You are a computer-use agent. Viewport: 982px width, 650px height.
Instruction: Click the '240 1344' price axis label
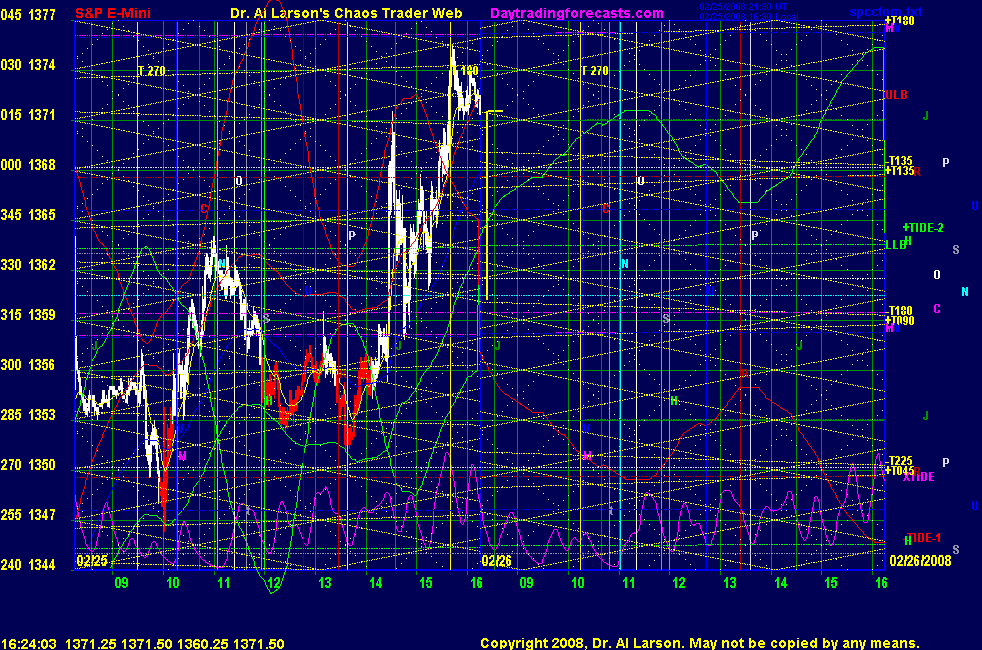pyautogui.click(x=28, y=565)
